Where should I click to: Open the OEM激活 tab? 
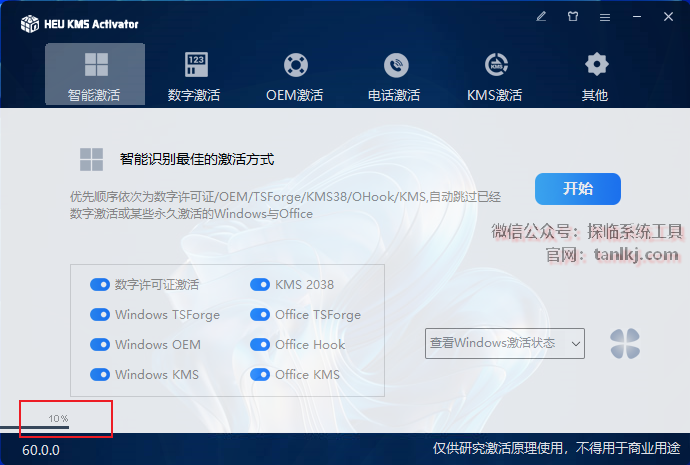coord(295,77)
